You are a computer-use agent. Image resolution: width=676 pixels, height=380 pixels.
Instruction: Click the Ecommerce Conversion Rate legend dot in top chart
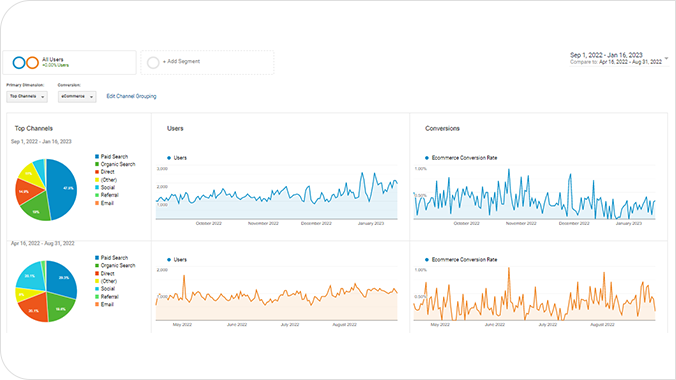pos(427,158)
